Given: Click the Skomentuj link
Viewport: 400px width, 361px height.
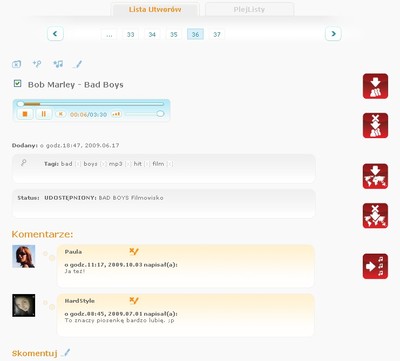Looking at the screenshot, I should pos(35,353).
